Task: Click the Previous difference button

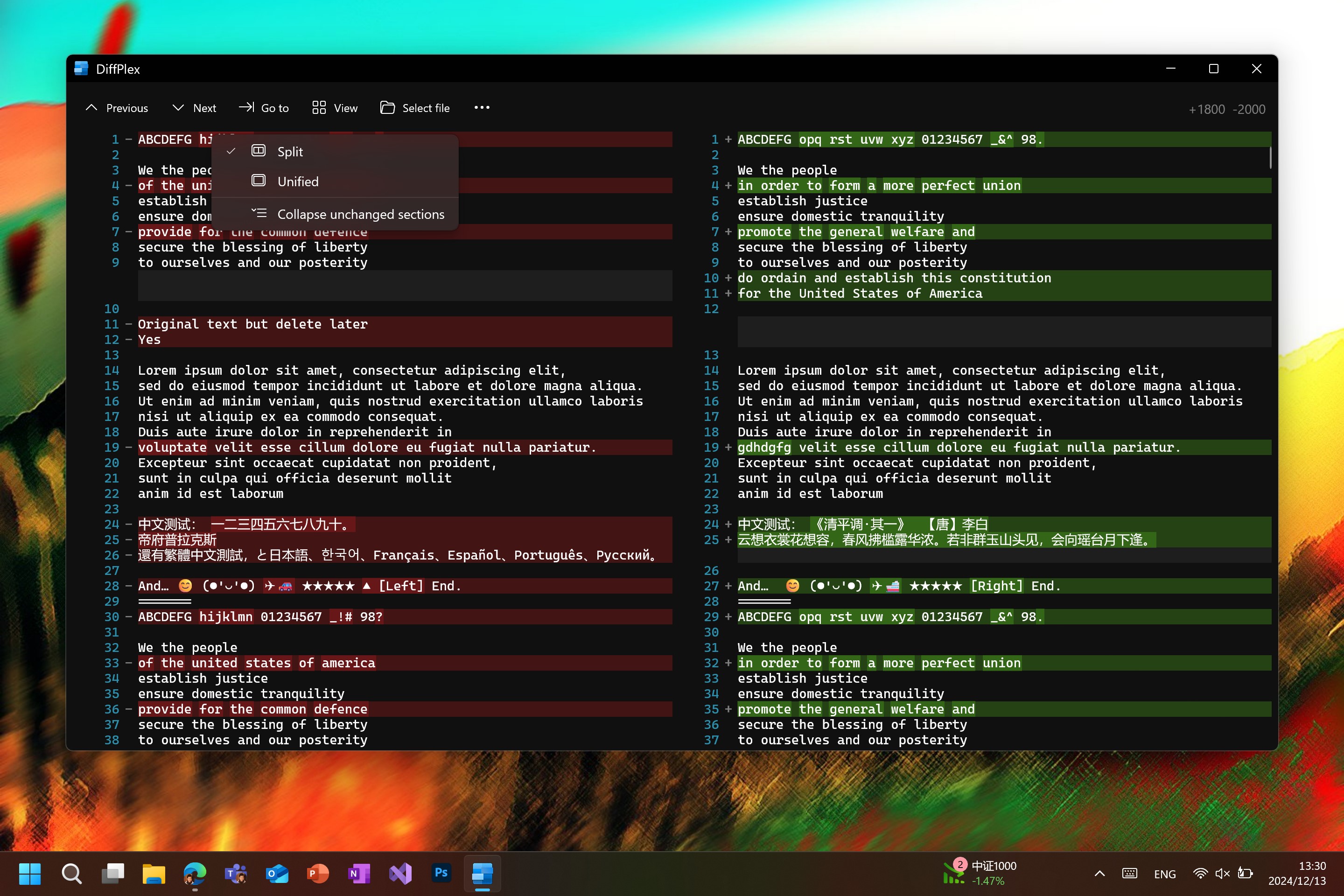Action: click(x=117, y=108)
